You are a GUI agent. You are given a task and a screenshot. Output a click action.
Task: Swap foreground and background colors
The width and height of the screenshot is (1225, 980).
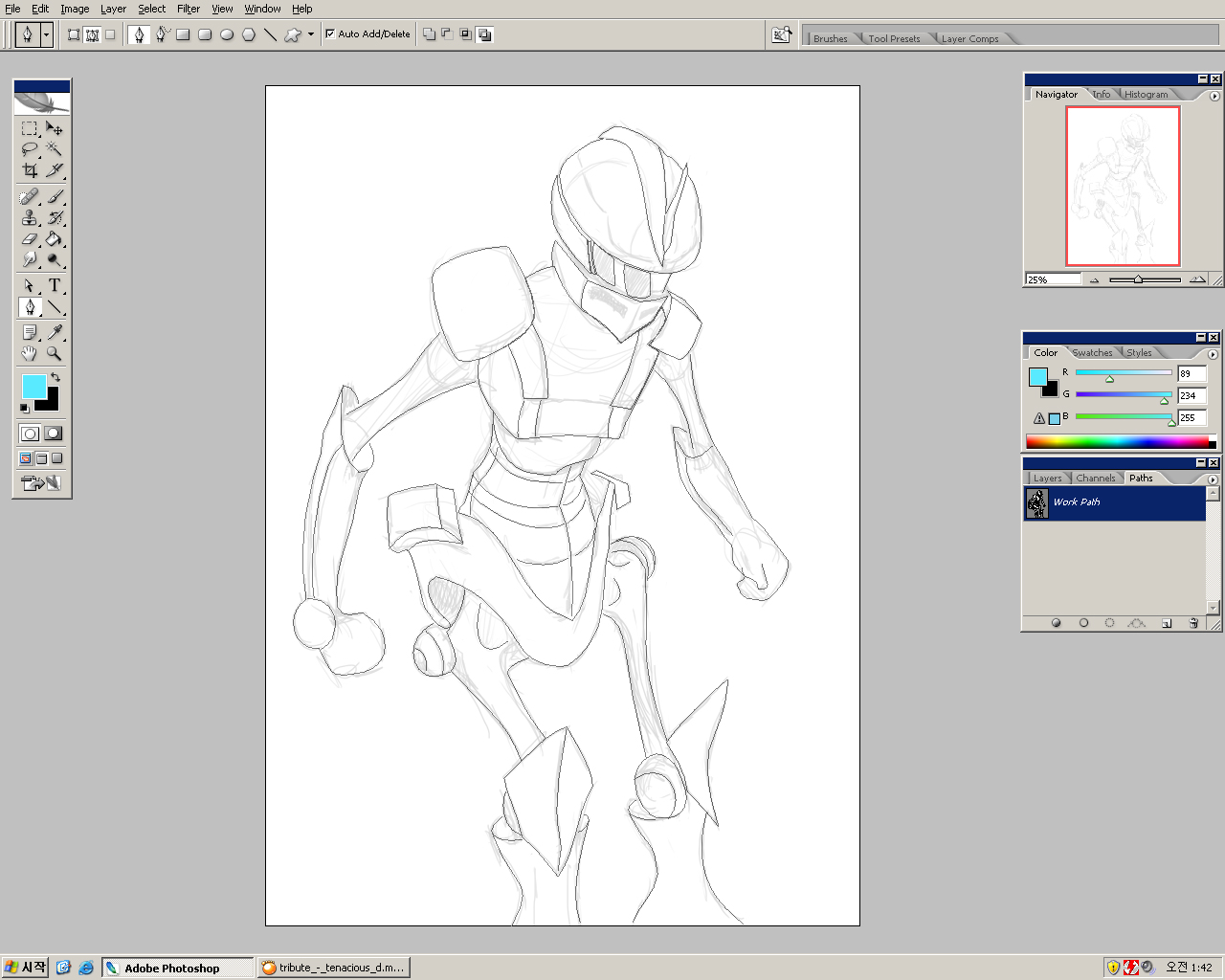pyautogui.click(x=56, y=377)
